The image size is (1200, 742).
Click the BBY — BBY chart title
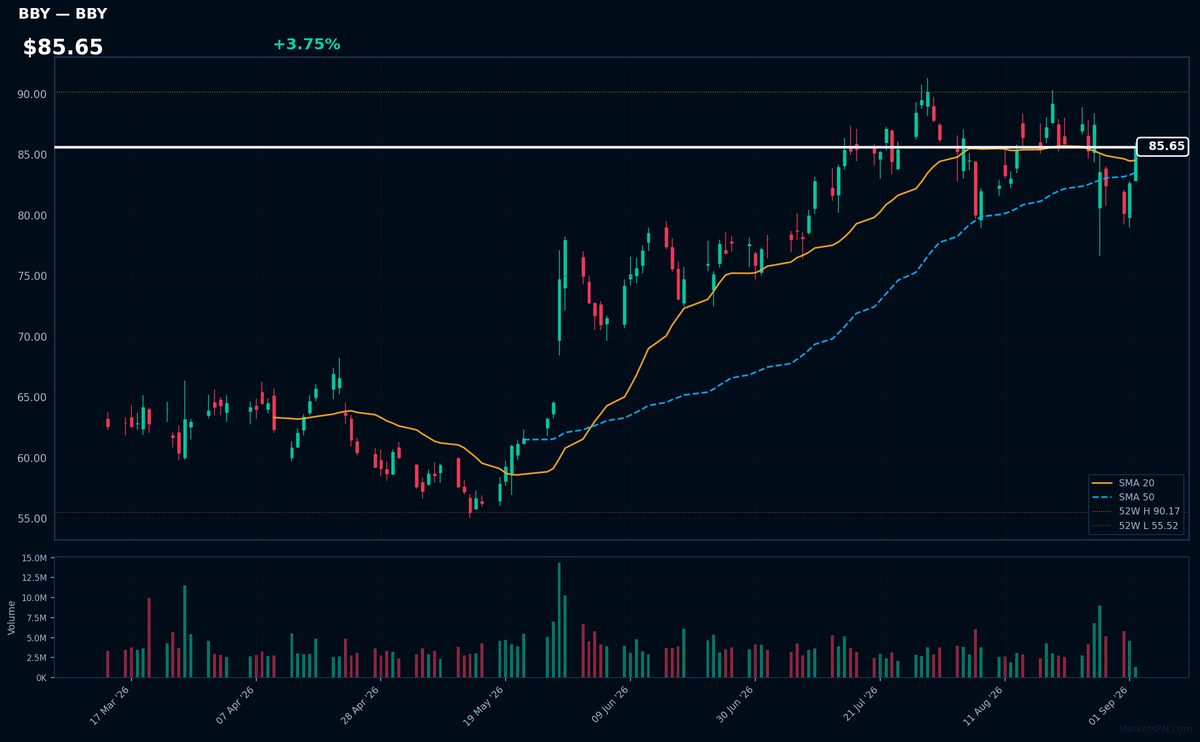pyautogui.click(x=63, y=14)
